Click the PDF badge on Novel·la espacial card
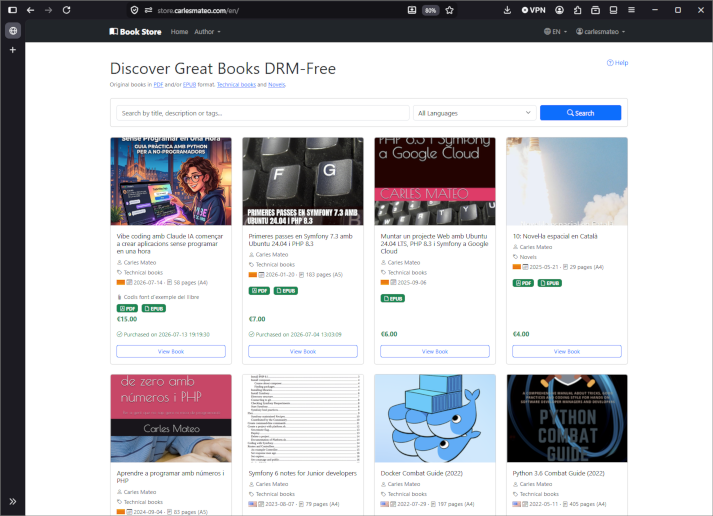This screenshot has height=516, width=713. click(x=523, y=283)
